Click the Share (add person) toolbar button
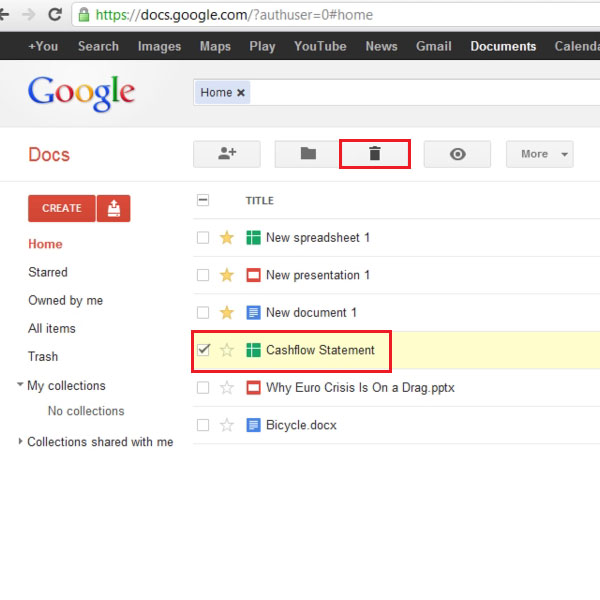The width and height of the screenshot is (600, 600). coord(227,154)
